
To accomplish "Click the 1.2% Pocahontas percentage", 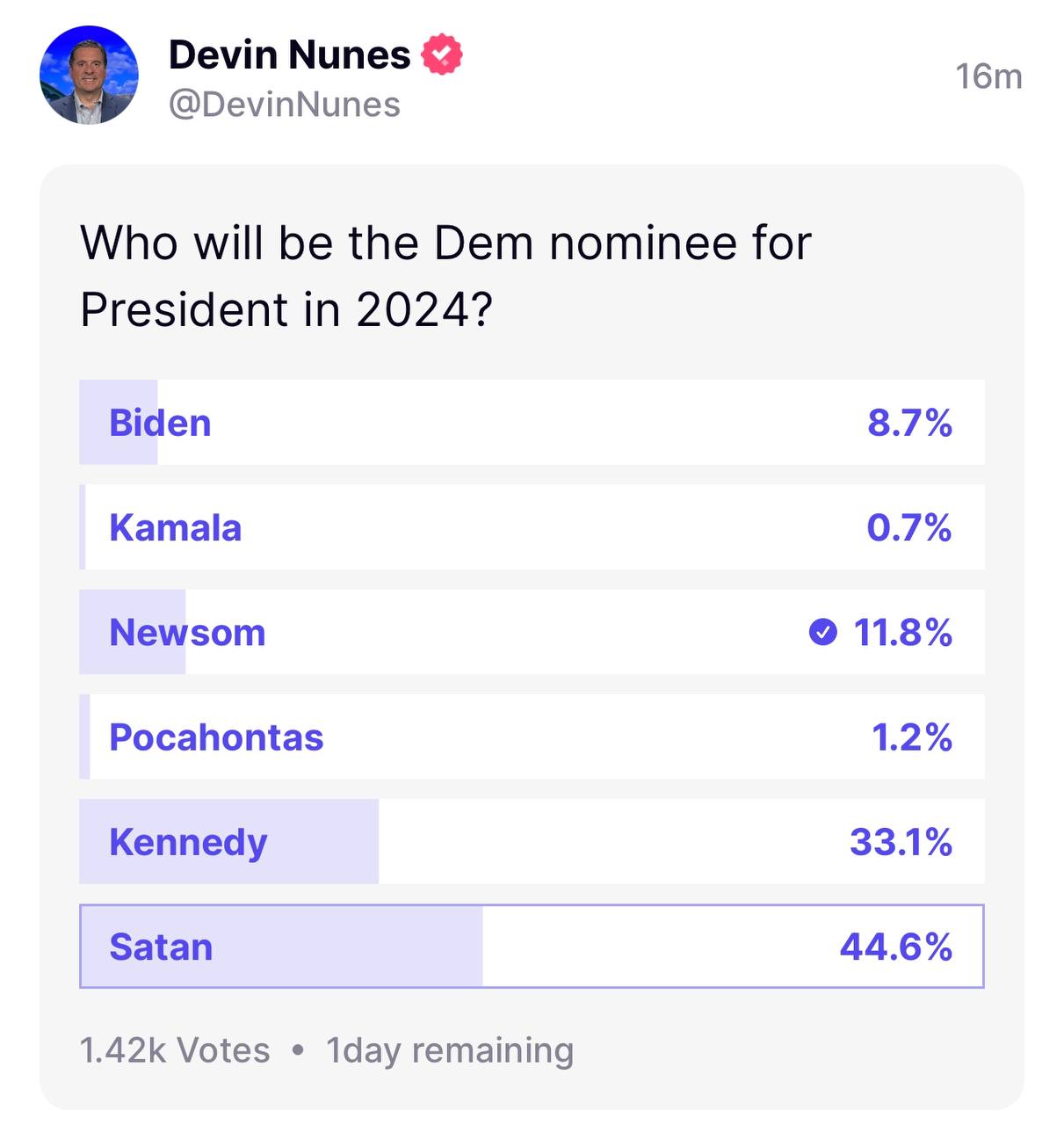I will [x=913, y=737].
